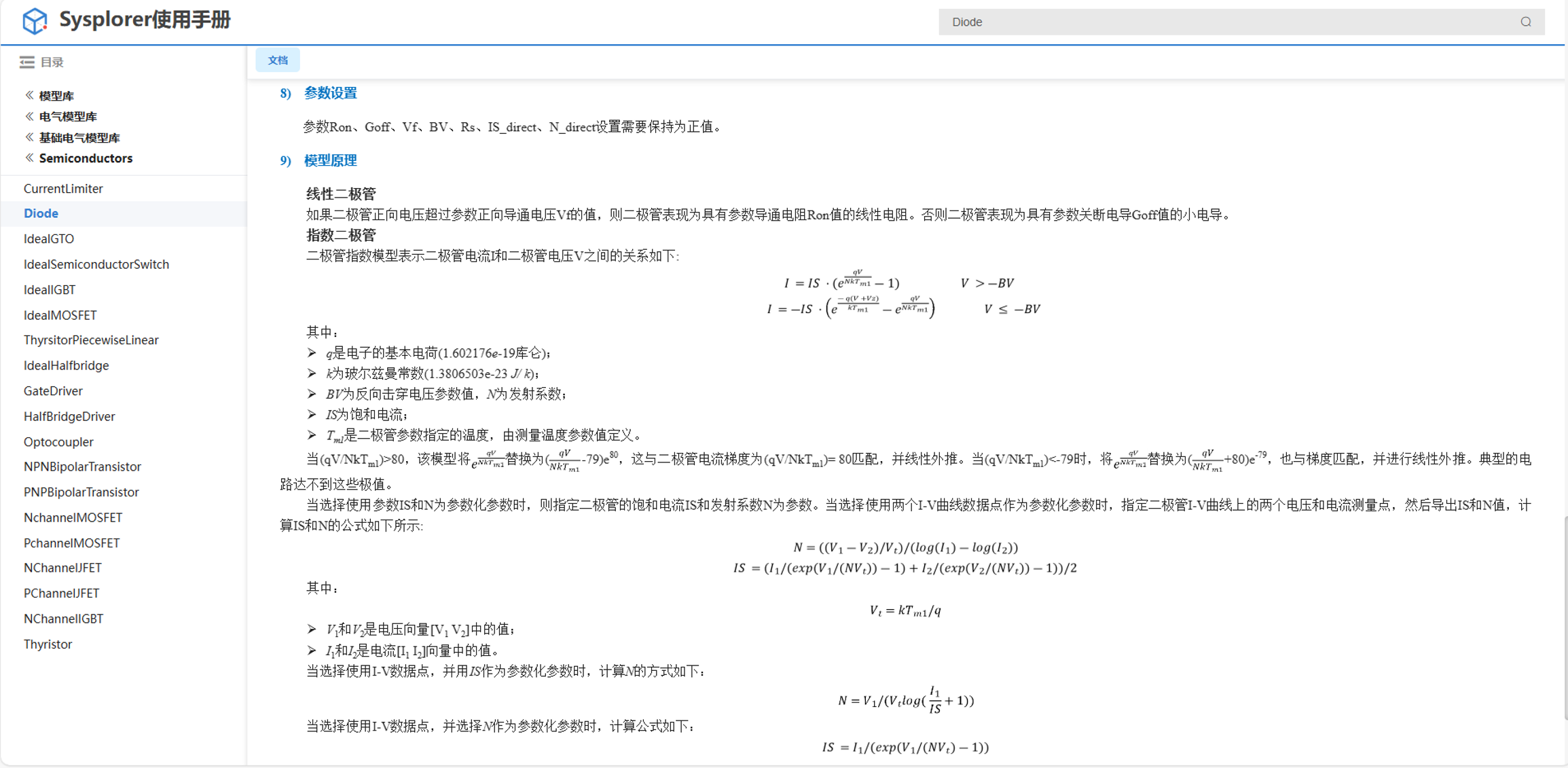Click the Sysplorer cube logo icon
This screenshot has height=768, width=1568.
[35, 20]
